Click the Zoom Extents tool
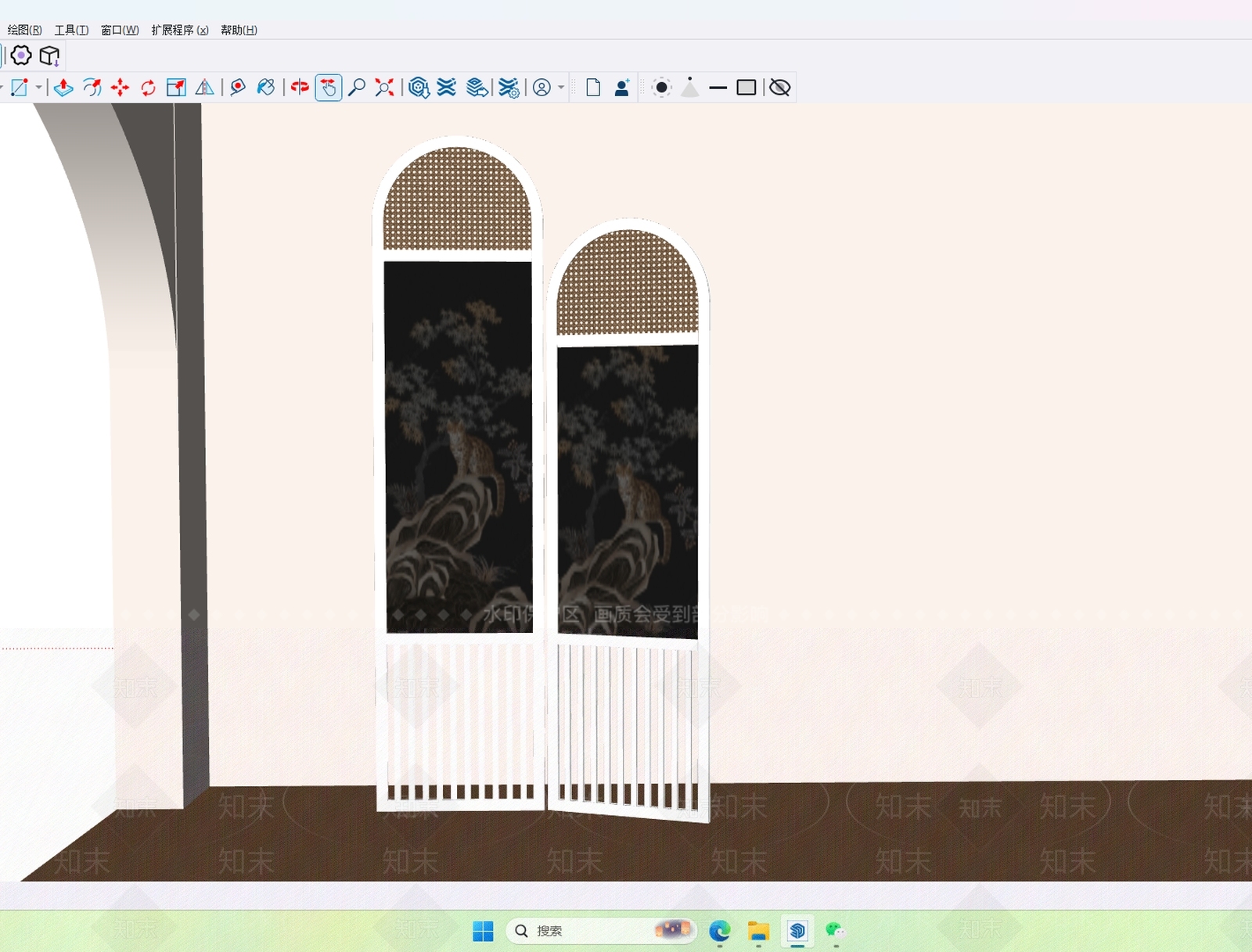1252x952 pixels. click(x=384, y=88)
